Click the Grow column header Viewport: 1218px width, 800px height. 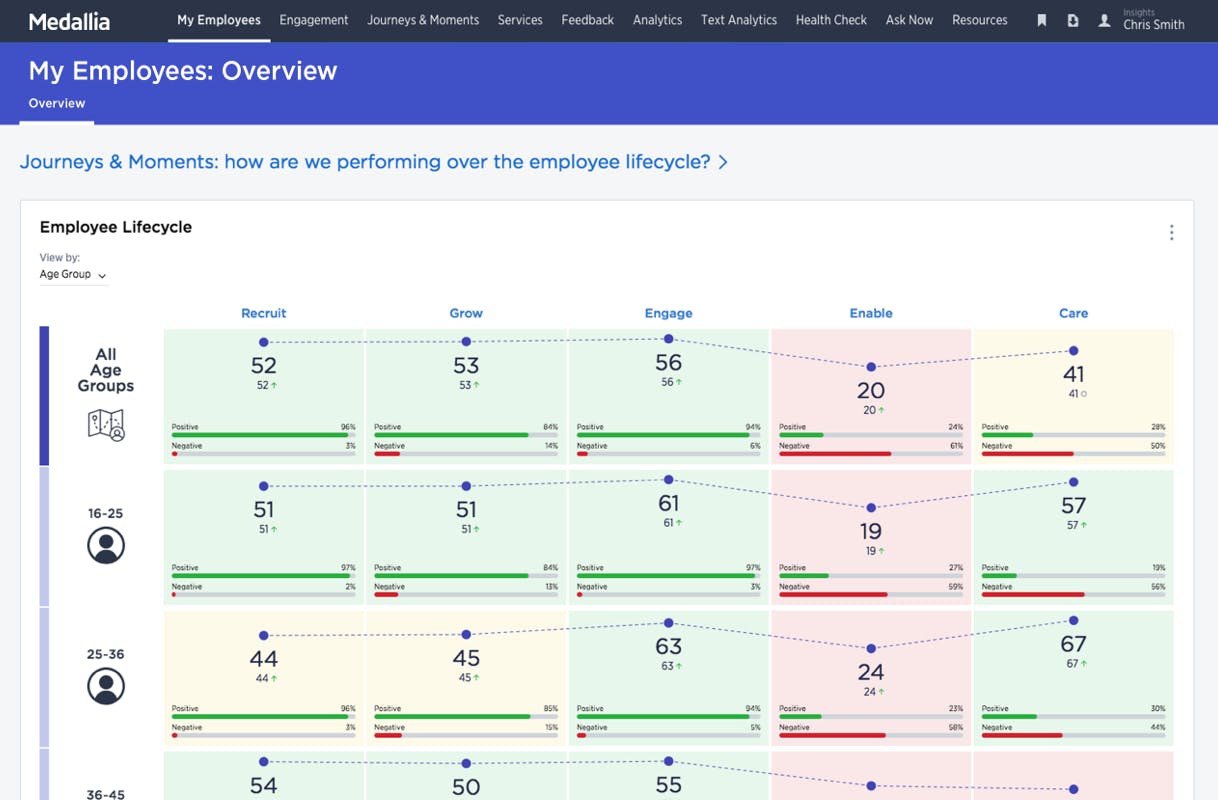click(x=466, y=313)
